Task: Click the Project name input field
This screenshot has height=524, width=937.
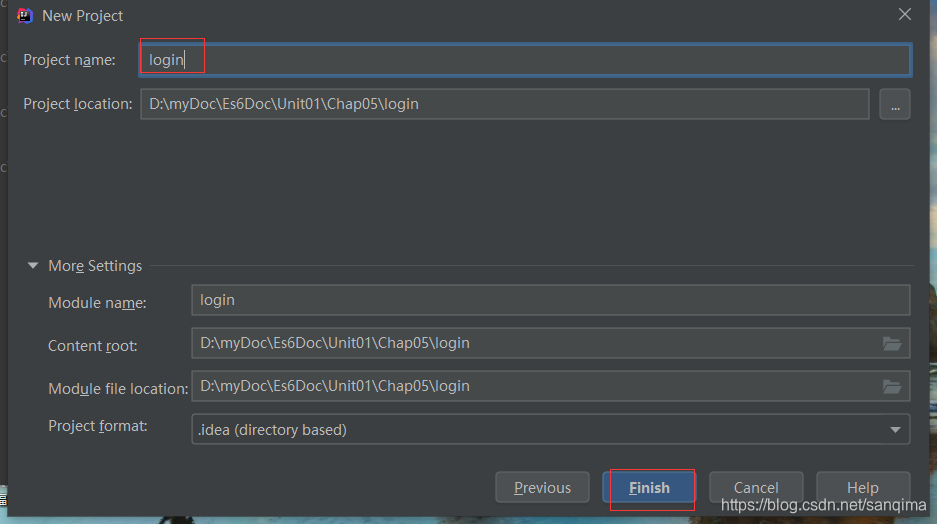Action: click(525, 60)
